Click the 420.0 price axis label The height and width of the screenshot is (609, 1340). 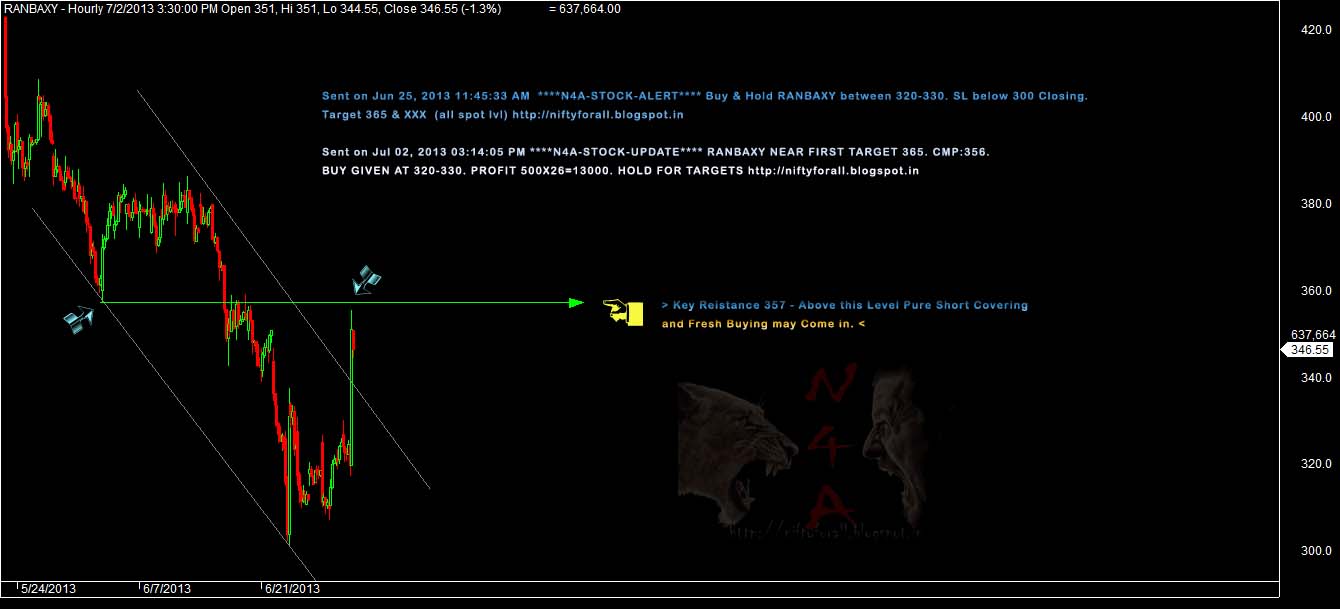tap(1314, 30)
